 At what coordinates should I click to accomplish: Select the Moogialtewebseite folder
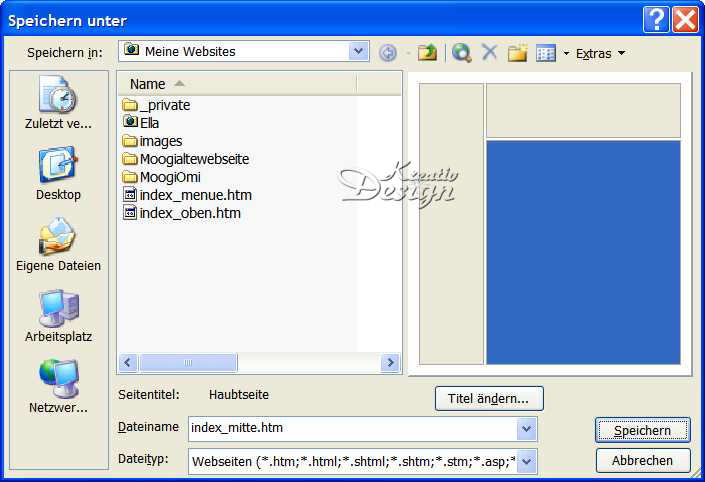click(x=186, y=159)
